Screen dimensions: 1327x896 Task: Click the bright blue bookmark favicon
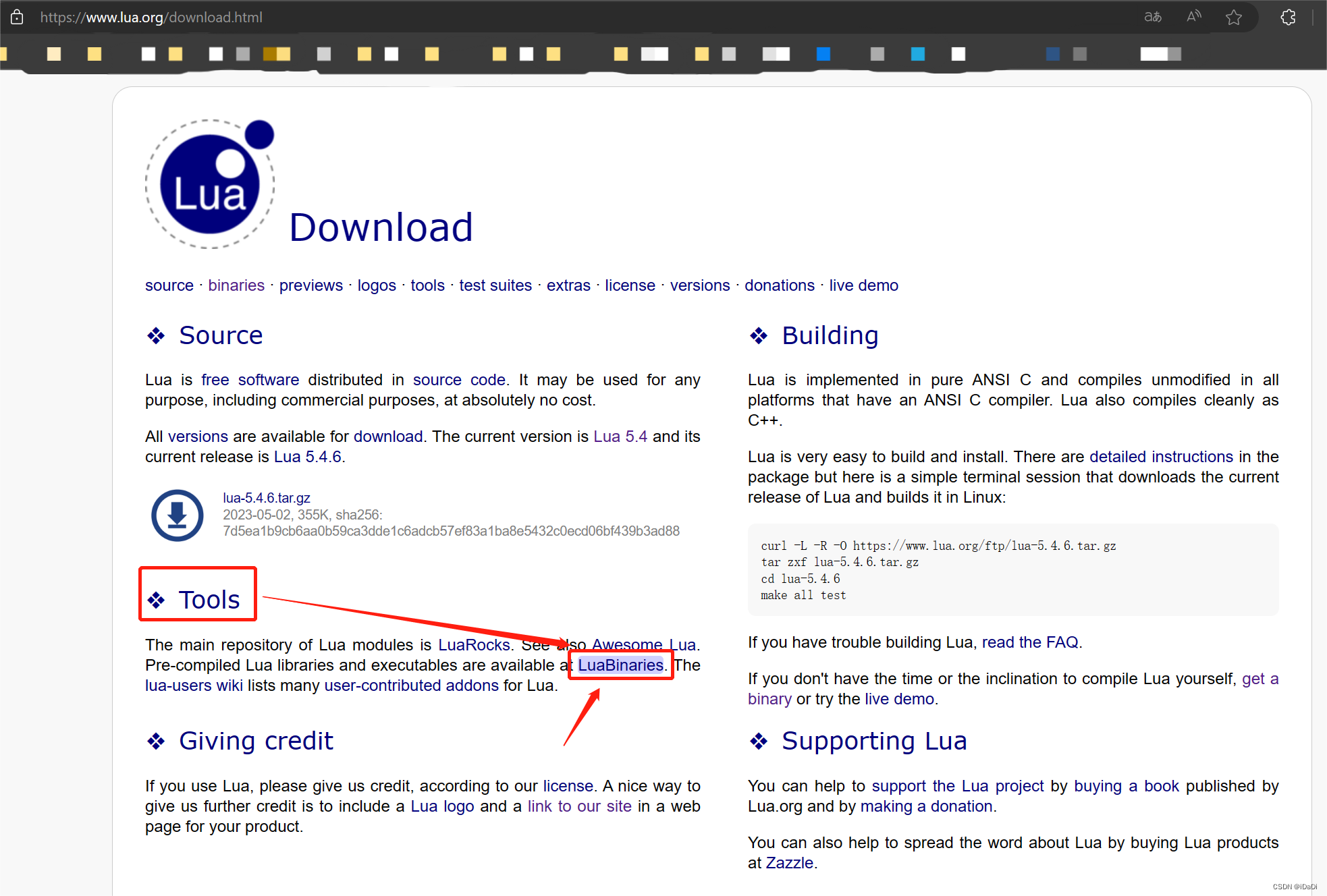tap(823, 54)
